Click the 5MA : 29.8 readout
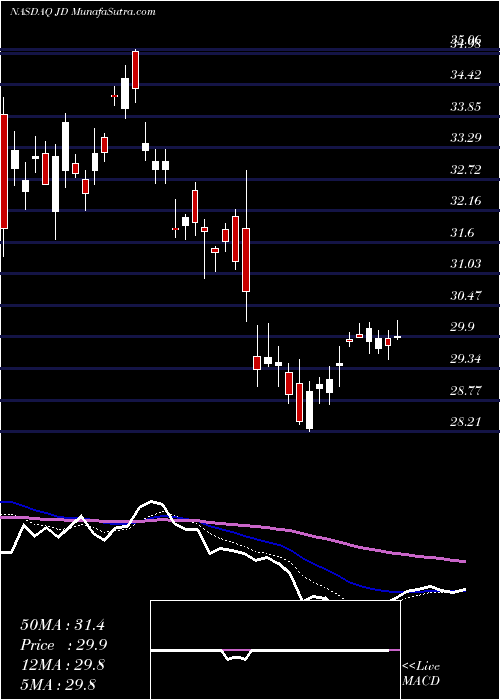 58,684
